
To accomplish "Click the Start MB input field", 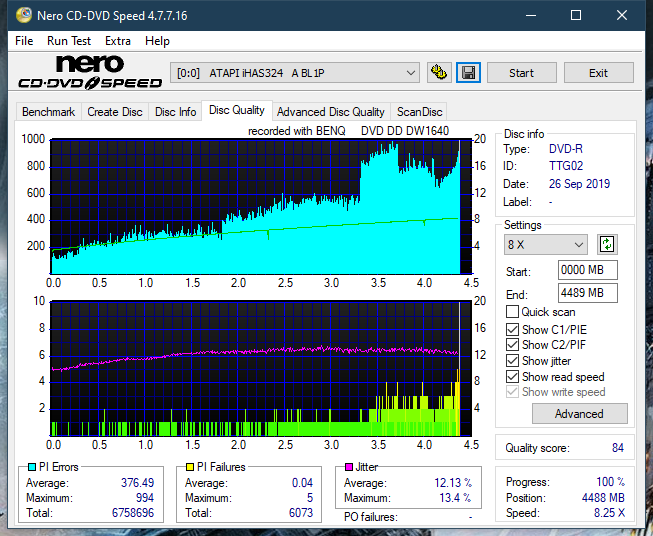I will click(x=587, y=270).
